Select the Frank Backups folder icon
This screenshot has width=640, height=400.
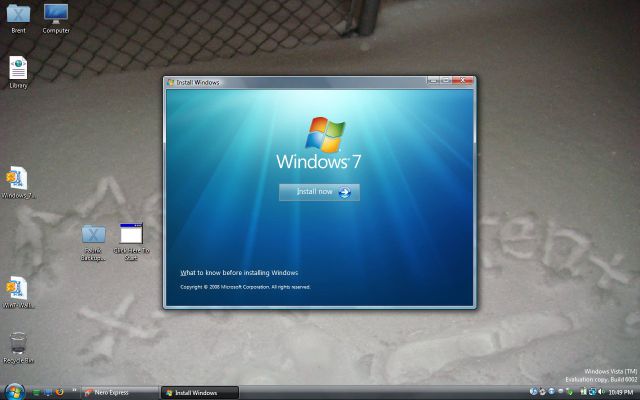(93, 242)
